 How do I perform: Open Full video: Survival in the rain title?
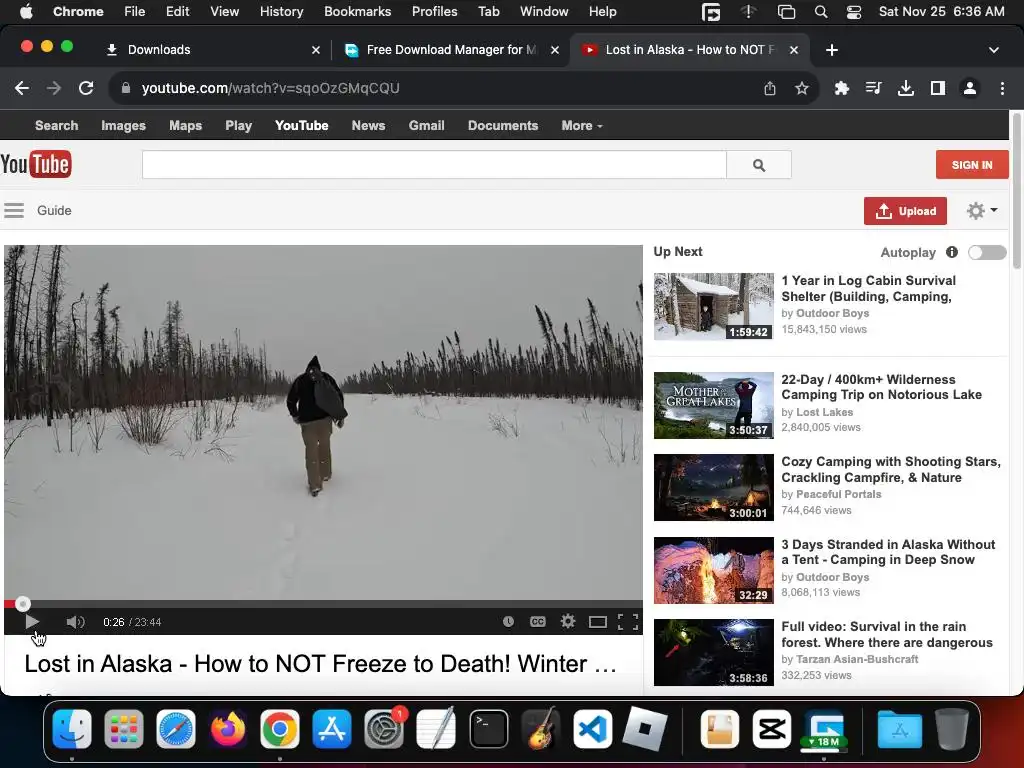887,634
